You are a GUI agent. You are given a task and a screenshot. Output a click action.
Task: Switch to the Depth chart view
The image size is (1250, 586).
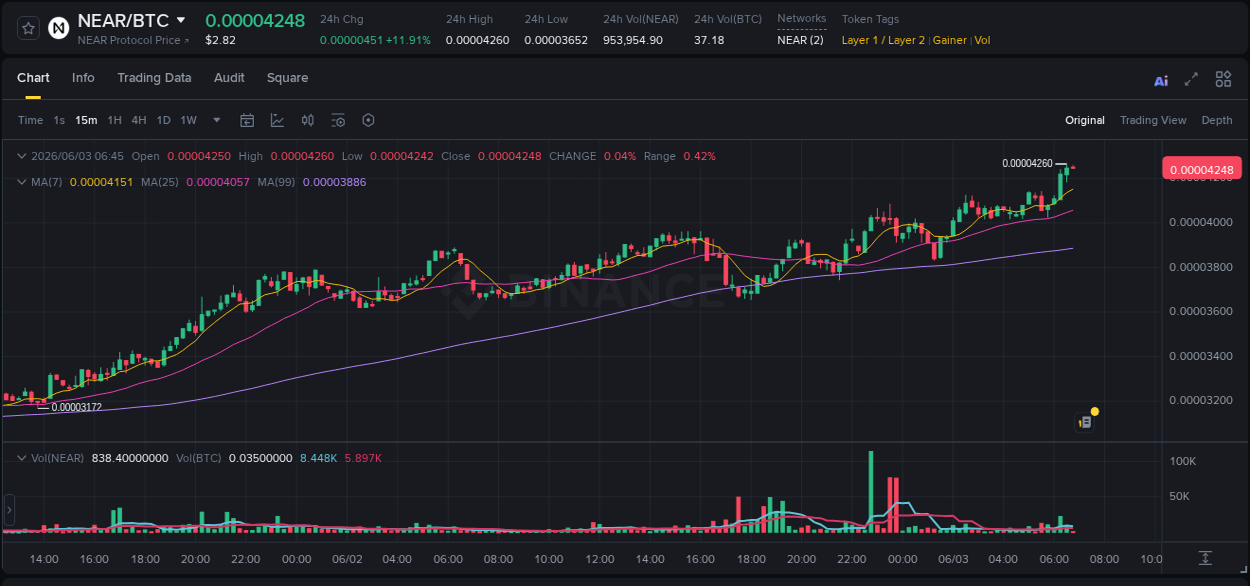pos(1217,120)
